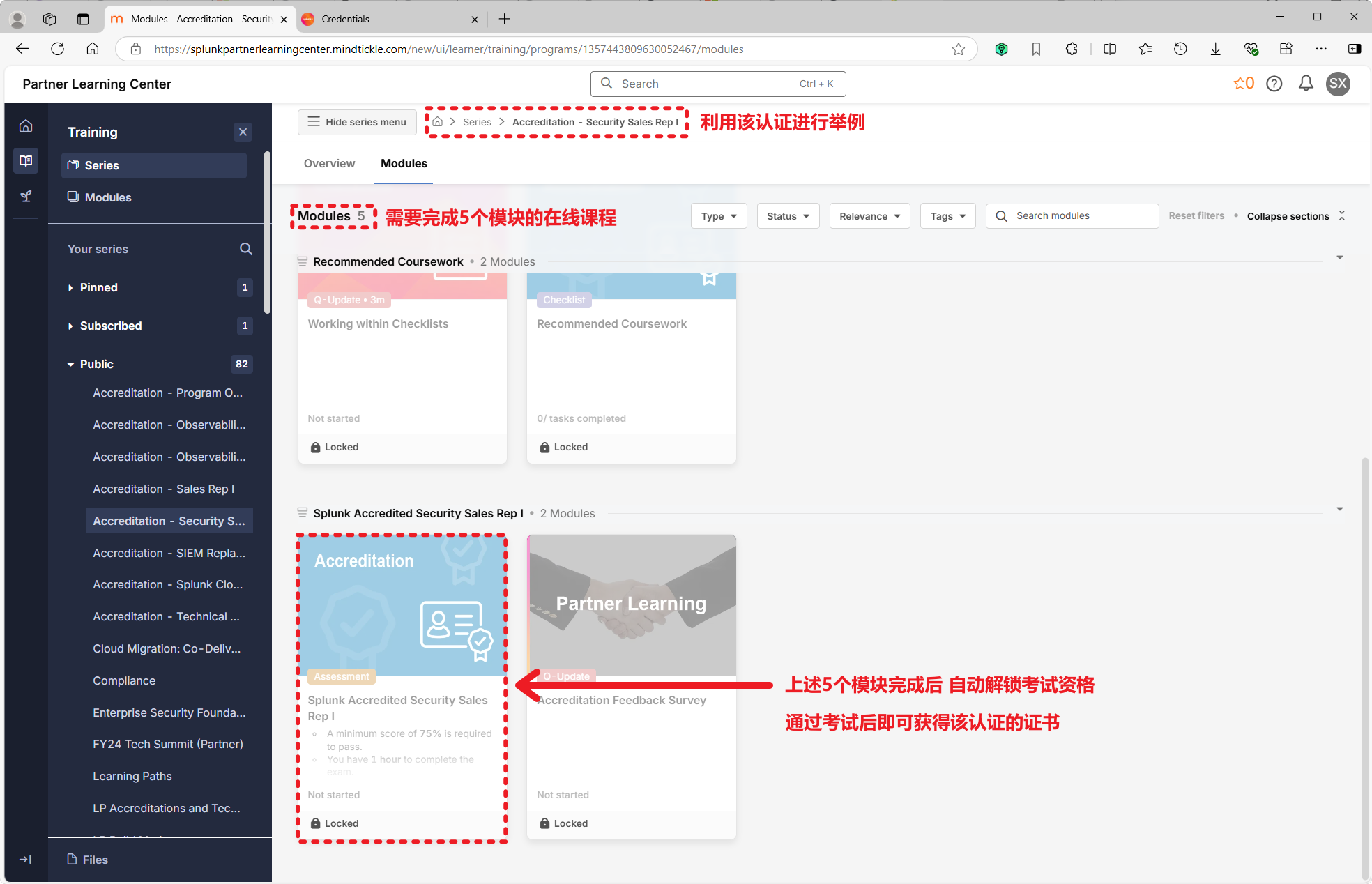Click the orange star points indicator
The height and width of the screenshot is (884, 1372).
[x=1243, y=83]
